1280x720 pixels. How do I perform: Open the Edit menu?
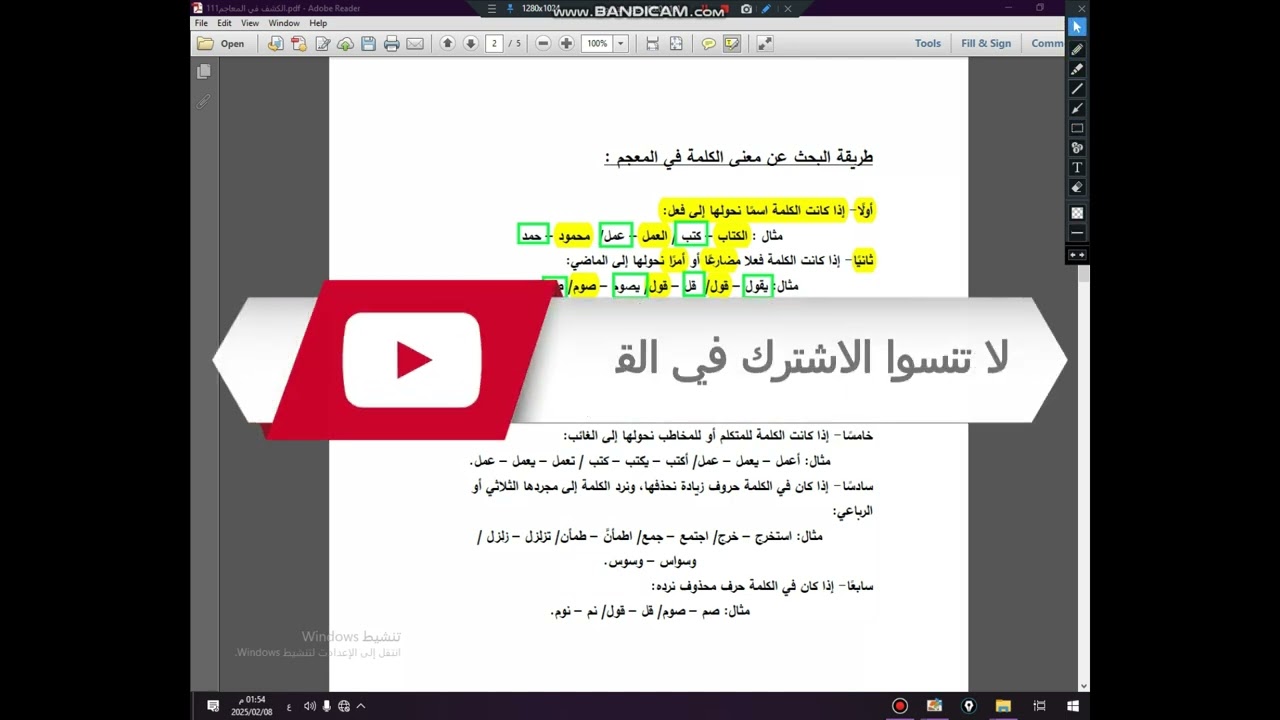[224, 23]
